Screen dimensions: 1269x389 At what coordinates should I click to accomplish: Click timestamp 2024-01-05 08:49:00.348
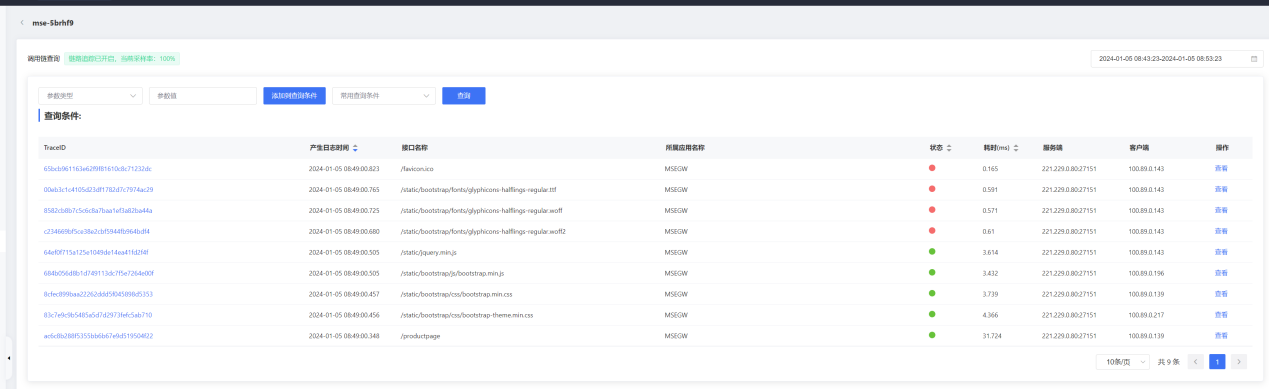click(344, 336)
